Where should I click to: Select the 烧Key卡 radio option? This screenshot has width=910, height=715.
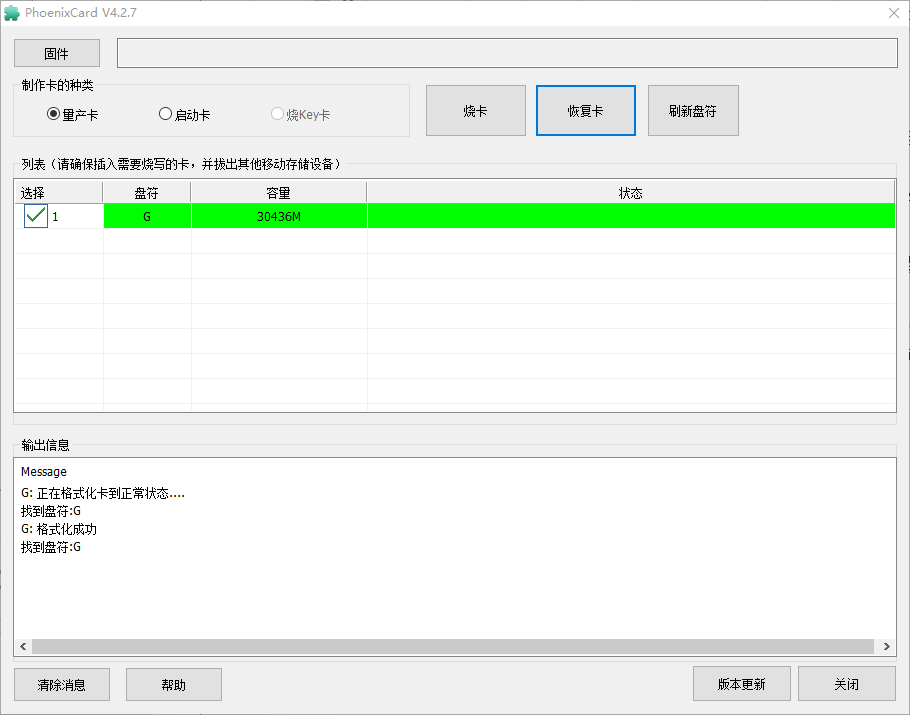277,114
